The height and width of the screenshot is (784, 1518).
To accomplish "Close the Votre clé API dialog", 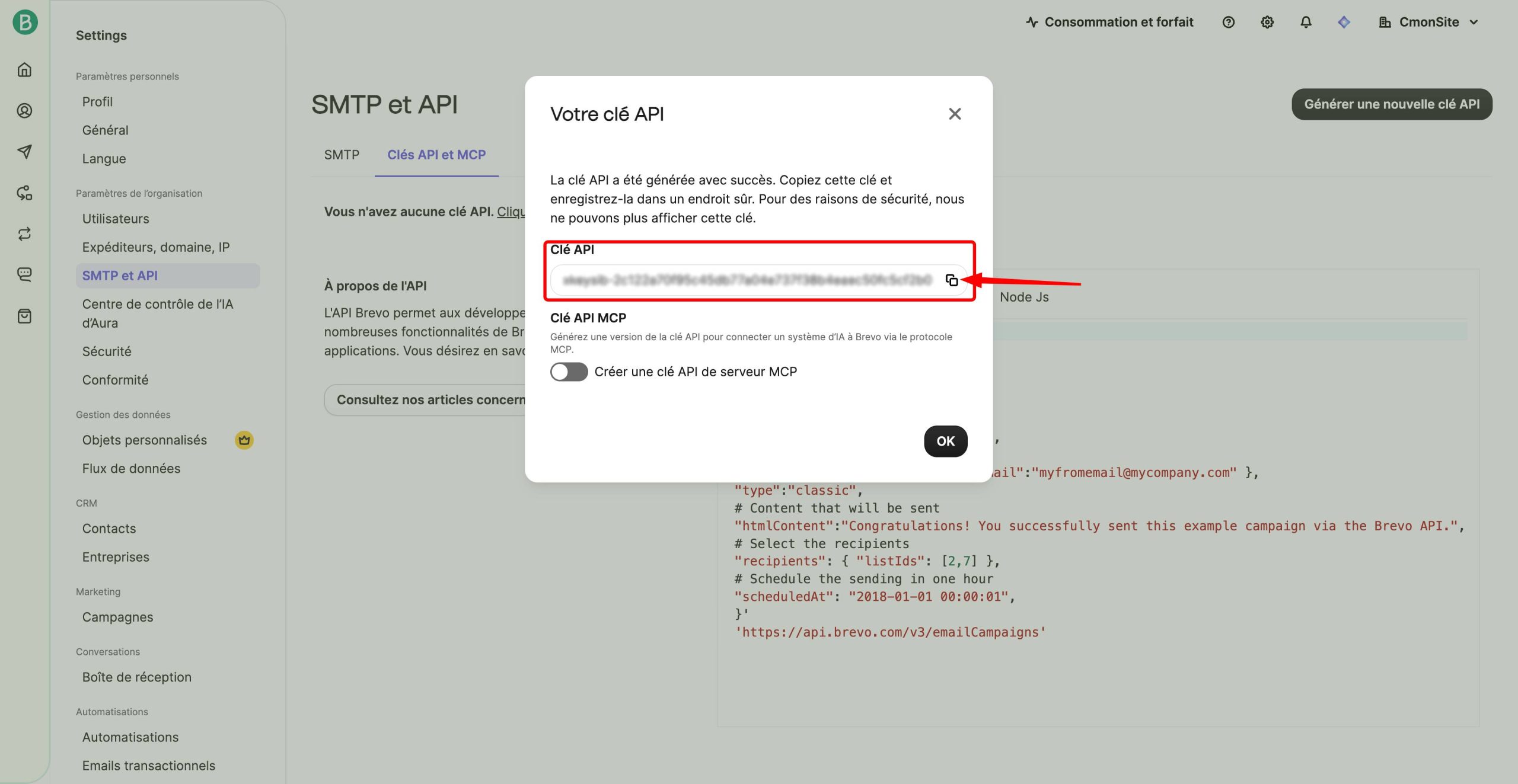I will pos(954,114).
